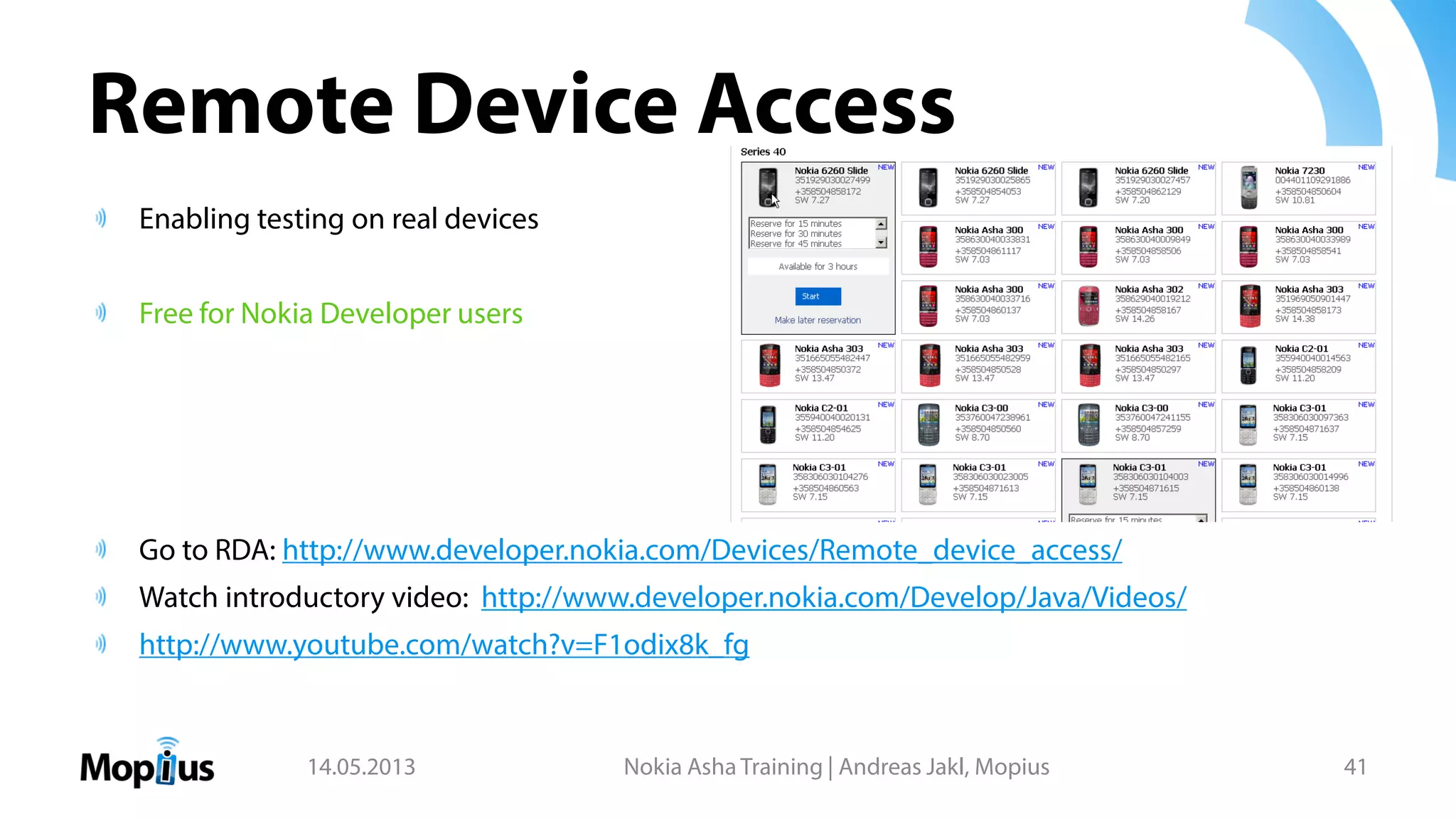
Task: Click the Asha 300 phone image with number +358504861117
Action: (928, 247)
